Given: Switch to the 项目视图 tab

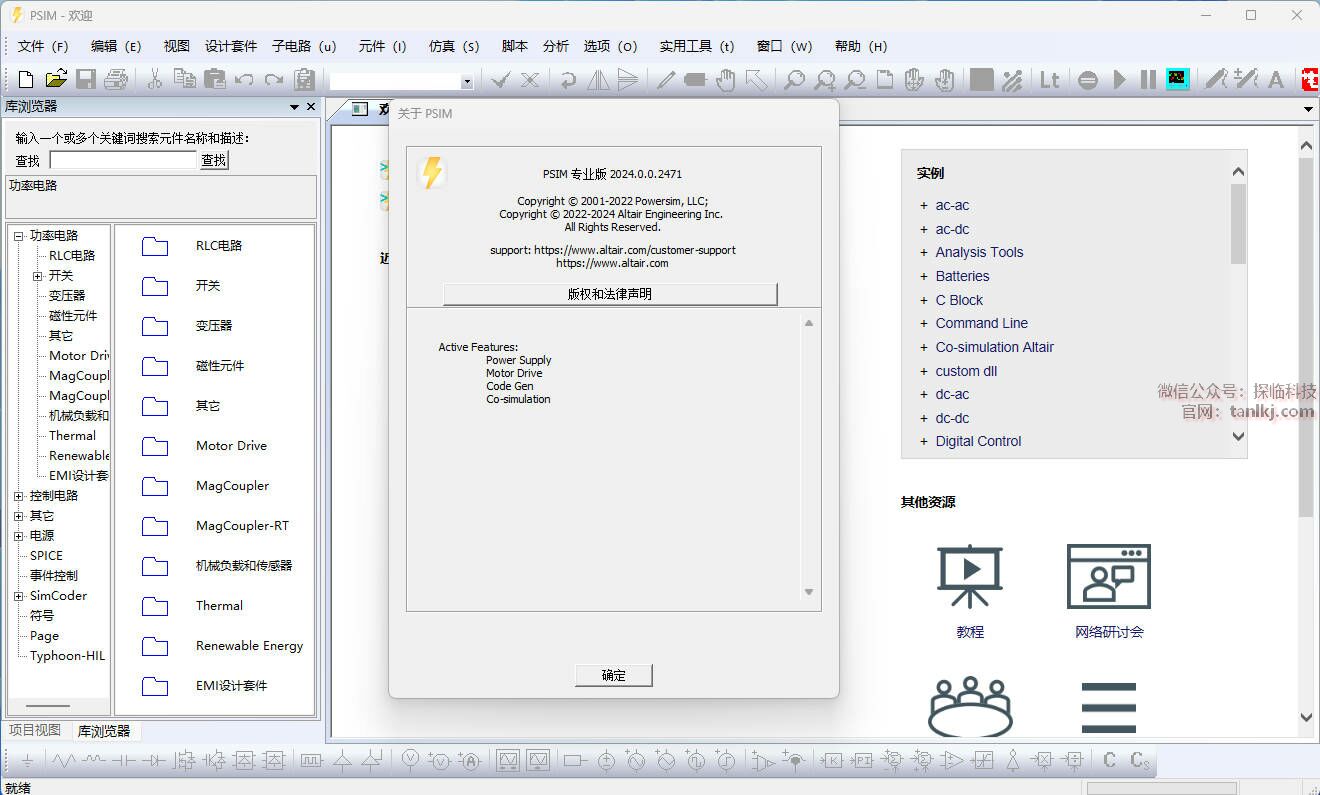Looking at the screenshot, I should point(35,731).
